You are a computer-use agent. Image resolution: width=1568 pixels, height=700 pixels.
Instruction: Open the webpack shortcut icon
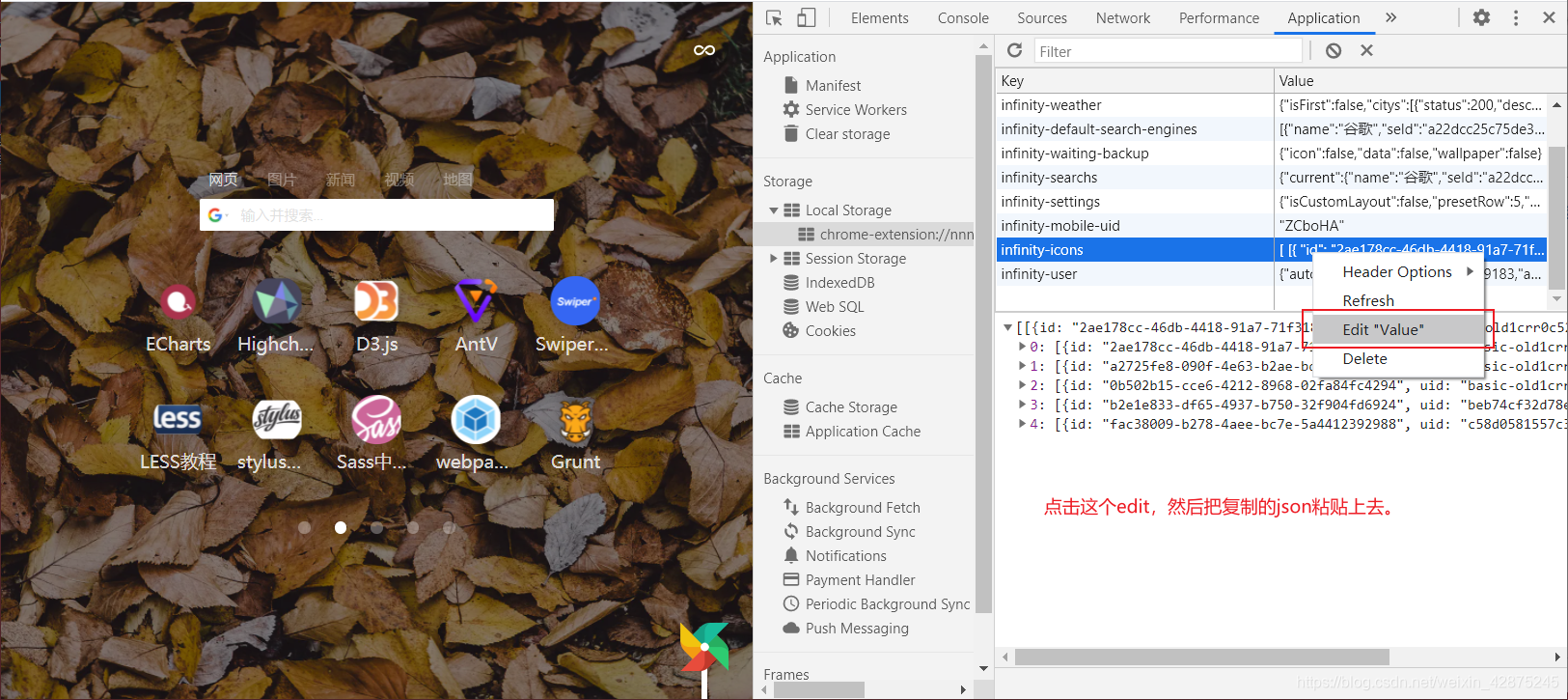[476, 419]
